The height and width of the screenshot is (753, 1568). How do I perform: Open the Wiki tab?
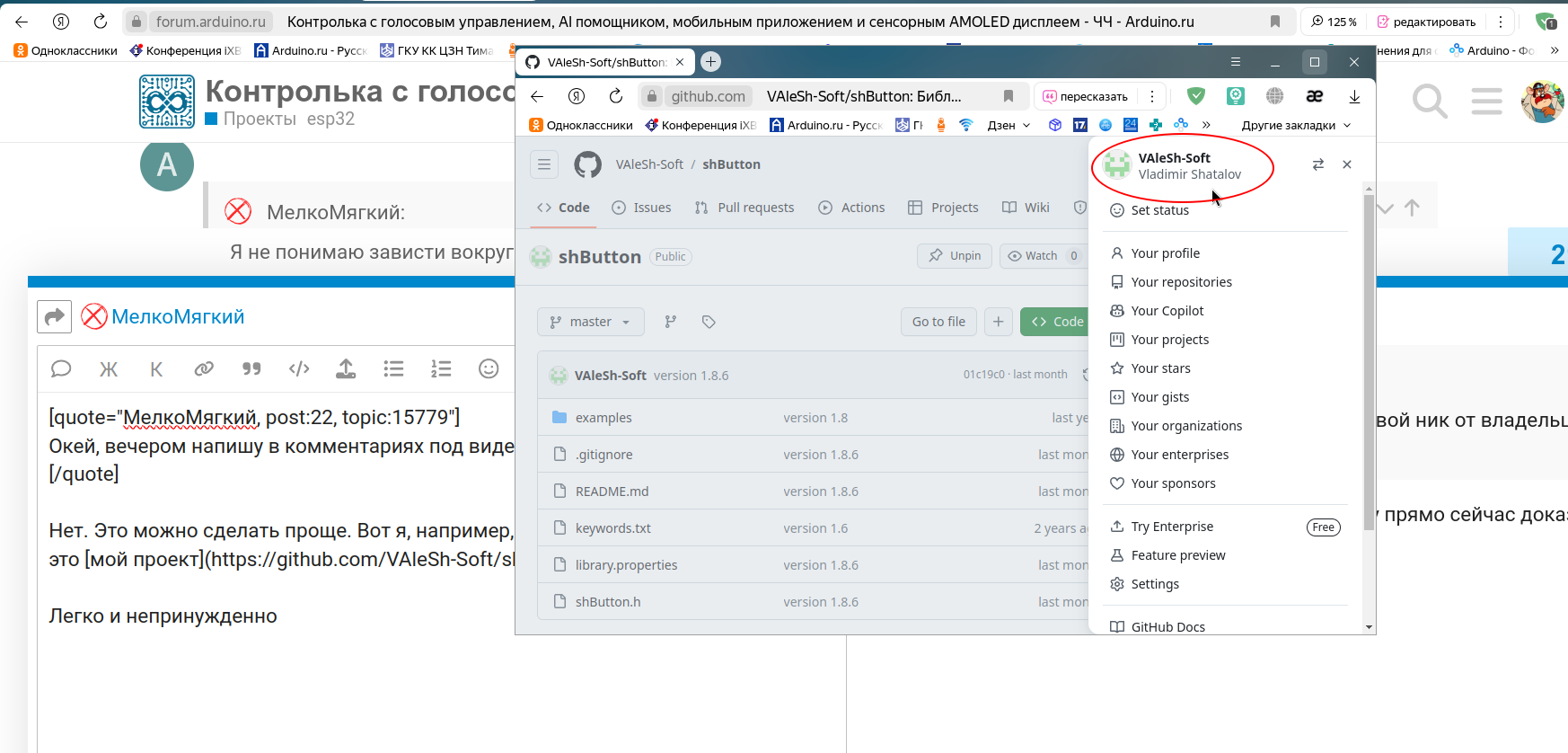1026,208
